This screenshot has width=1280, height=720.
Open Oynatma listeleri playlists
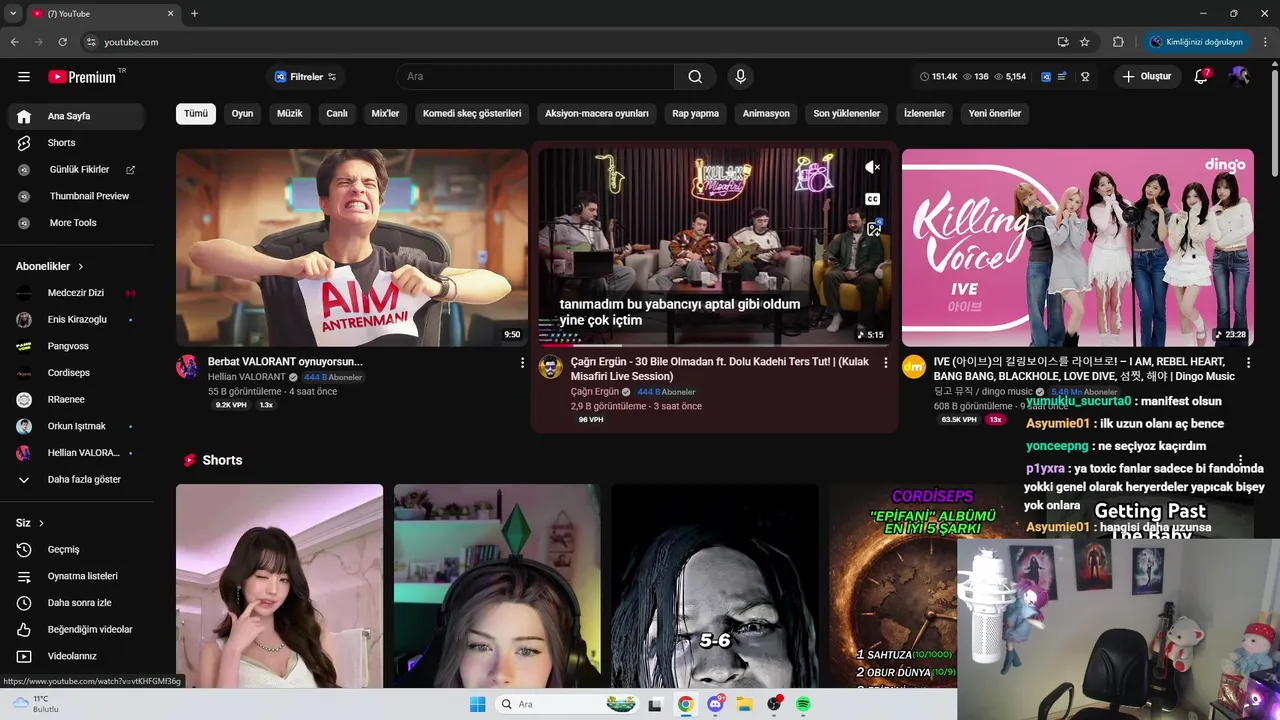point(76,576)
